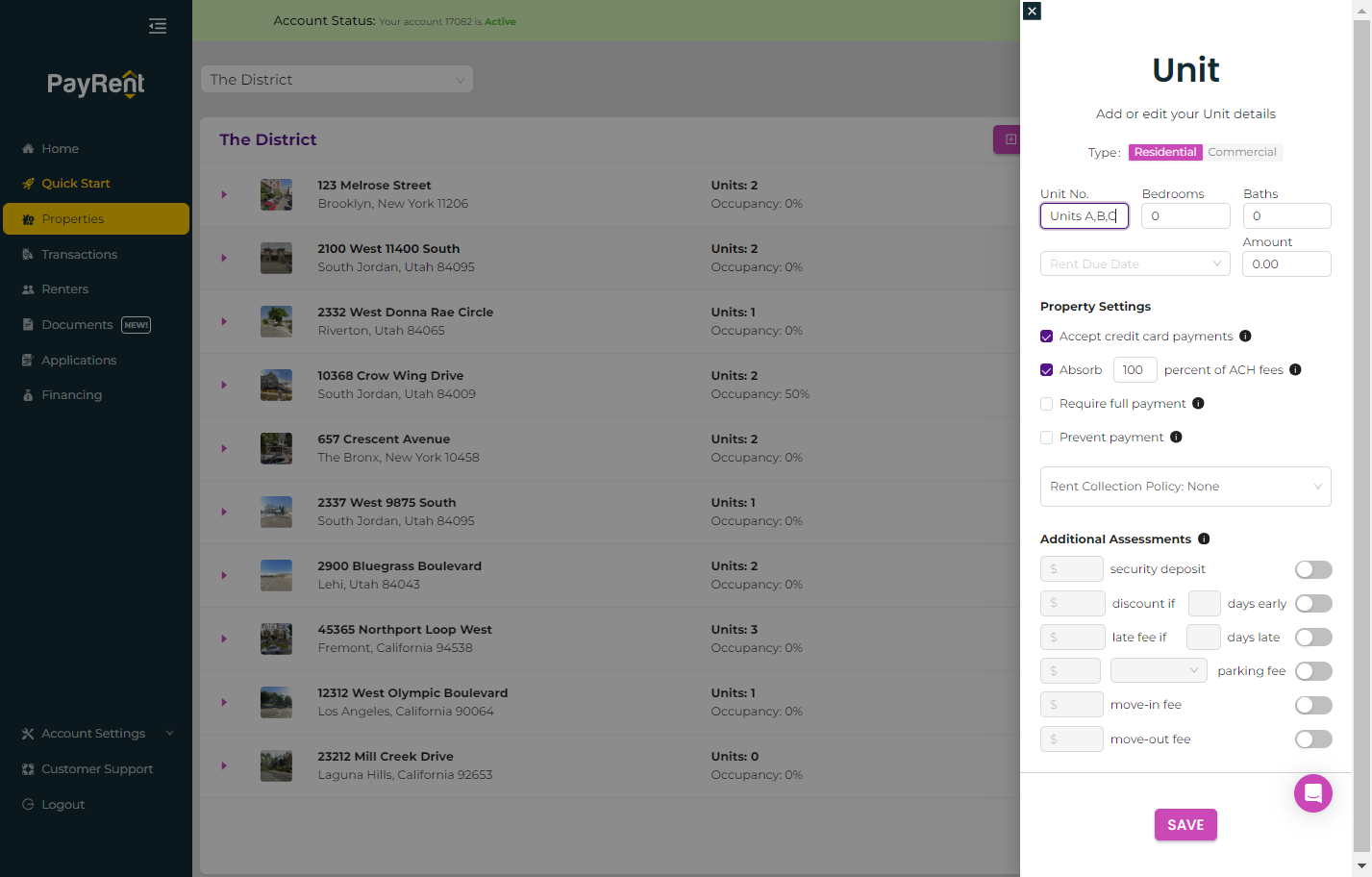Open The District portfolio dropdown
The image size is (1372, 877).
point(337,80)
